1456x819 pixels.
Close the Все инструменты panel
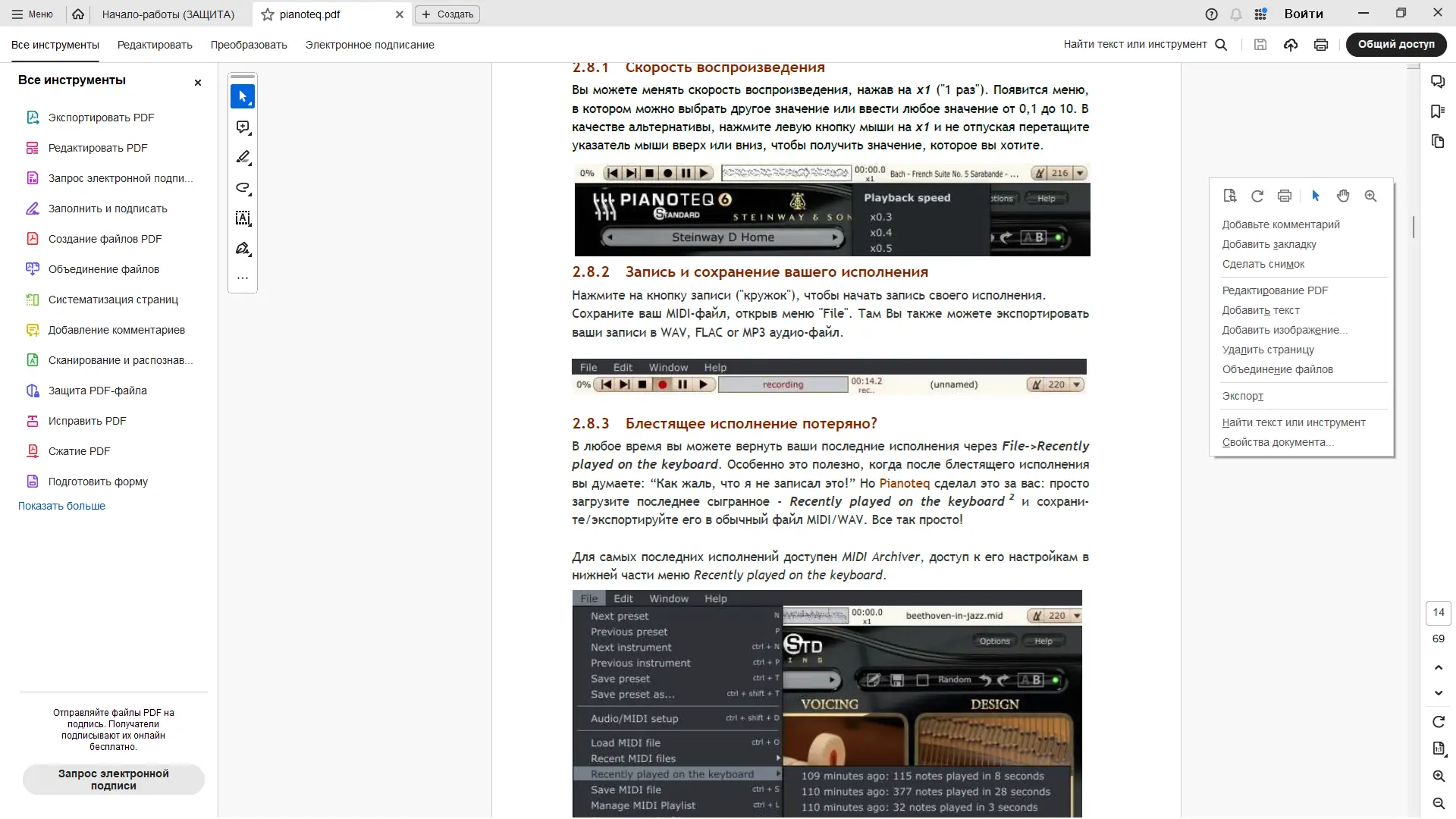(x=198, y=82)
